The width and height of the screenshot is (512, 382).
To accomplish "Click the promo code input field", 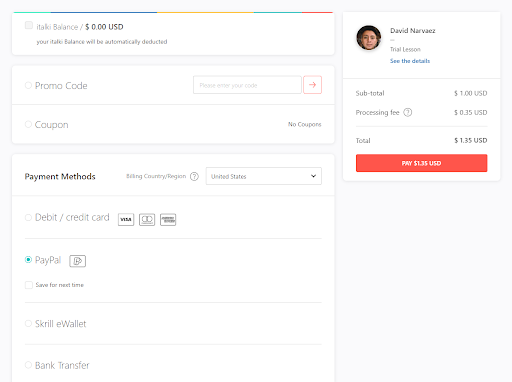I will pyautogui.click(x=247, y=85).
